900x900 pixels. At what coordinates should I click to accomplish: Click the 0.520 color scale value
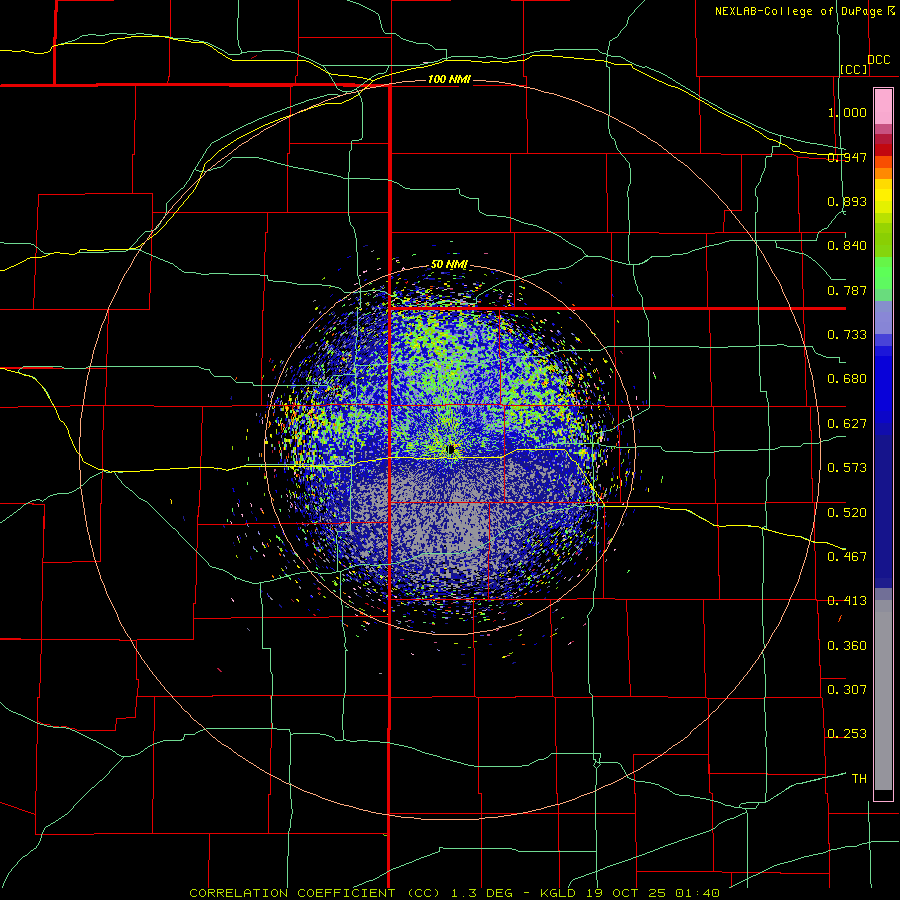tap(847, 513)
